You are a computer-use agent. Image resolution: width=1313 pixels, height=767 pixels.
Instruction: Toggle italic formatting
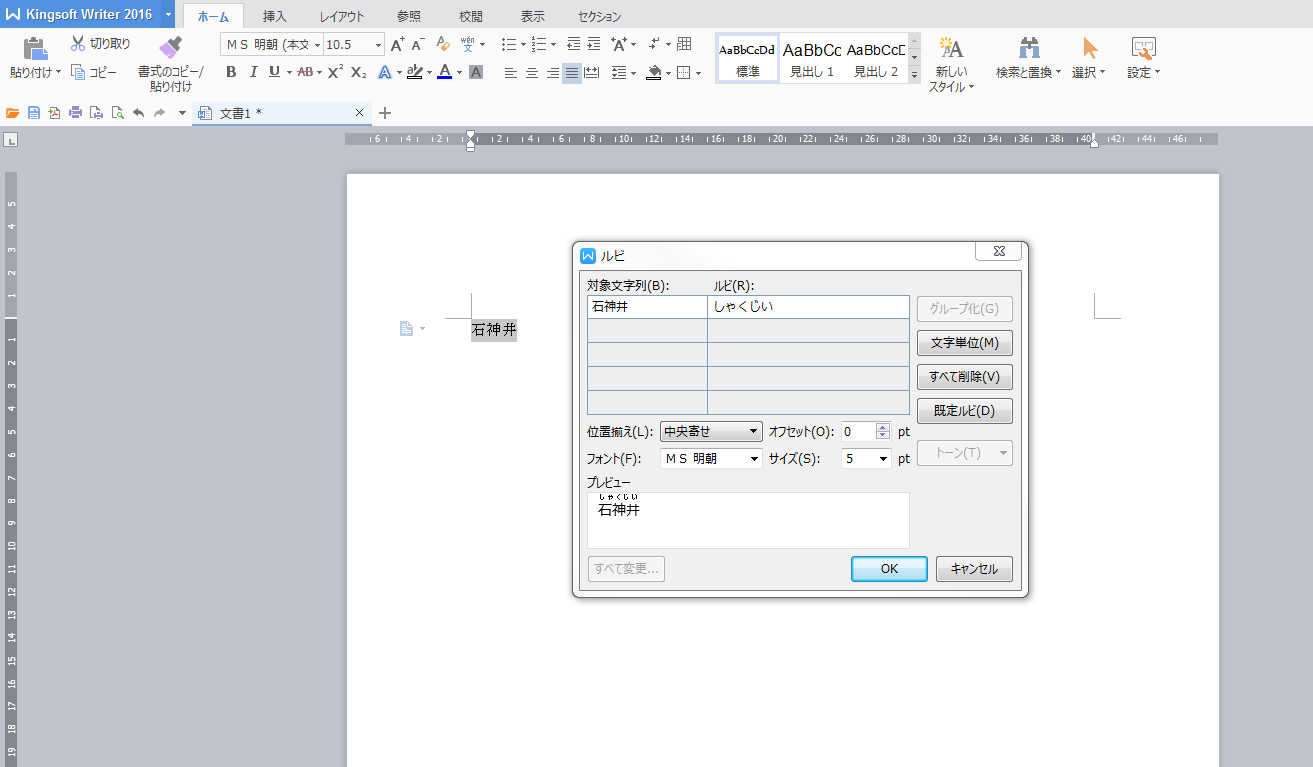click(x=253, y=72)
